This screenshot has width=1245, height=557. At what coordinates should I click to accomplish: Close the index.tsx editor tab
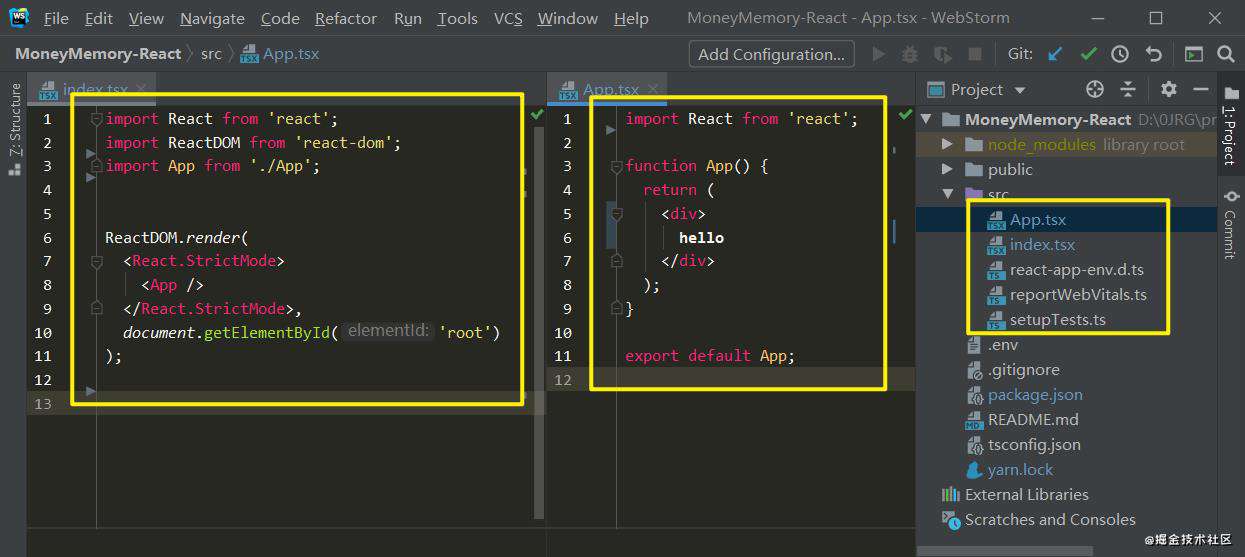[141, 89]
